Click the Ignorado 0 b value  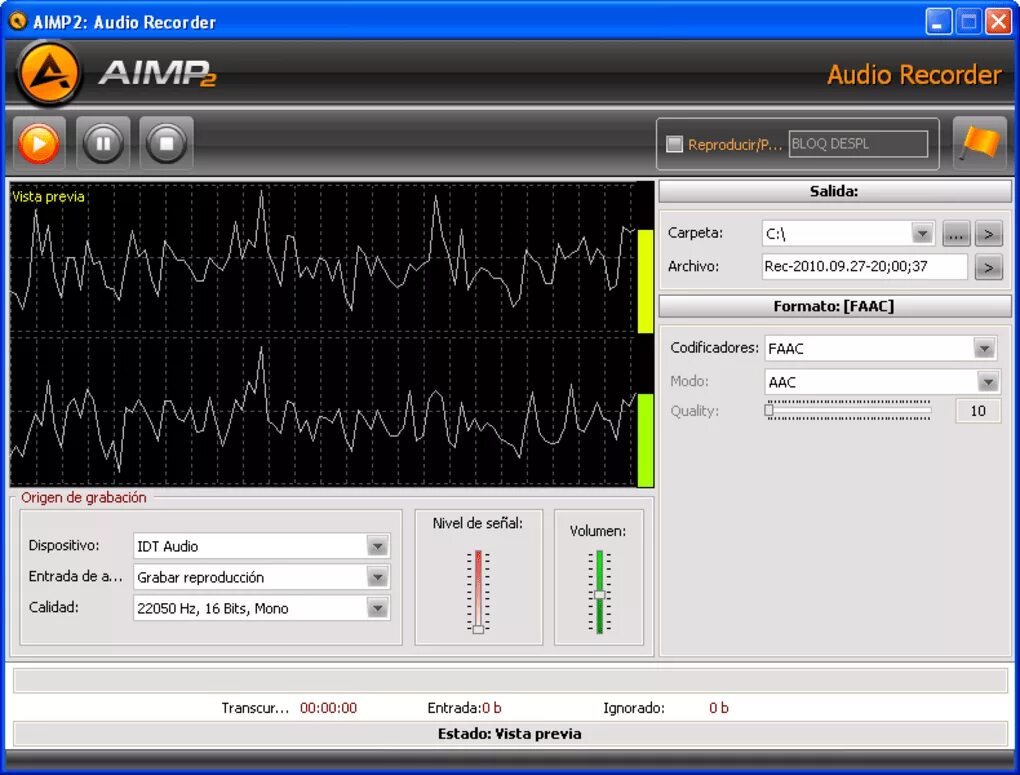[x=719, y=708]
